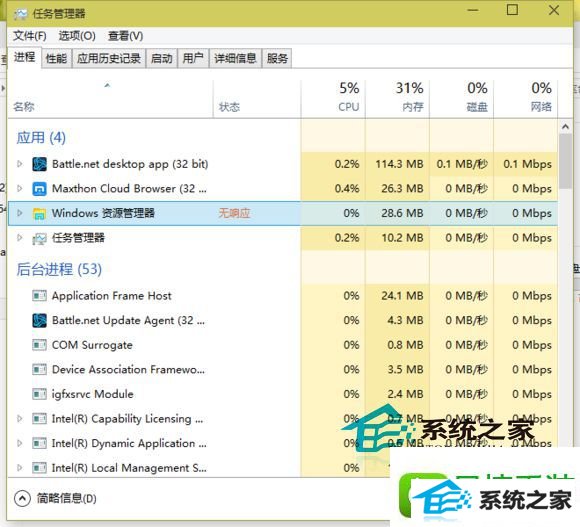This screenshot has width=580, height=527.
Task: Click the Maxthon Cloud Browser icon
Action: click(x=39, y=189)
